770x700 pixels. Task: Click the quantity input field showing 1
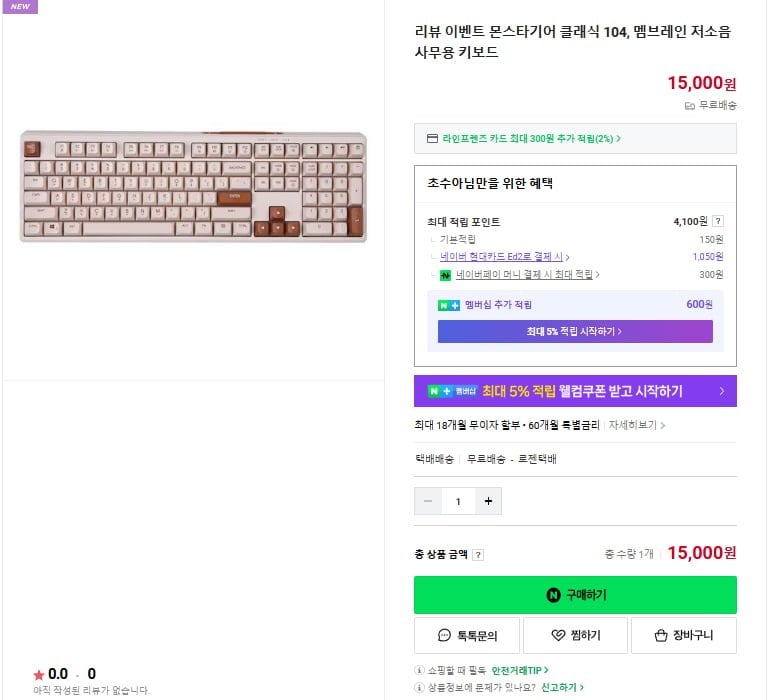[x=458, y=501]
